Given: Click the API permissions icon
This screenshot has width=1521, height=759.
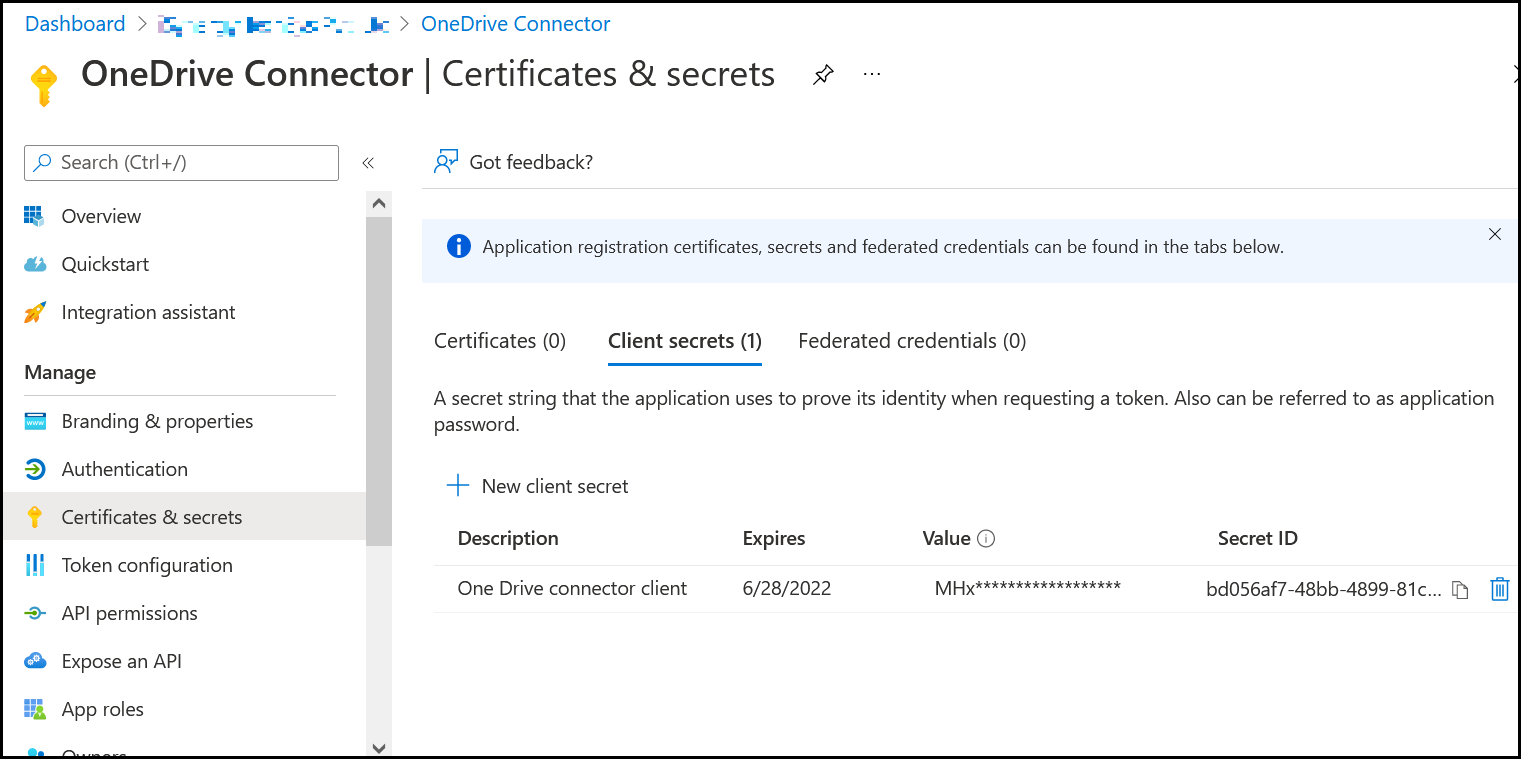Looking at the screenshot, I should [35, 613].
